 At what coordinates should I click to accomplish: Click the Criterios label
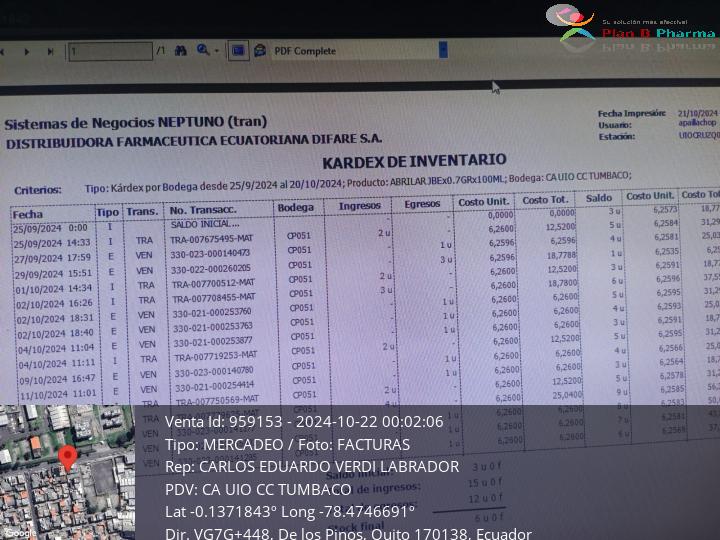[x=38, y=190]
